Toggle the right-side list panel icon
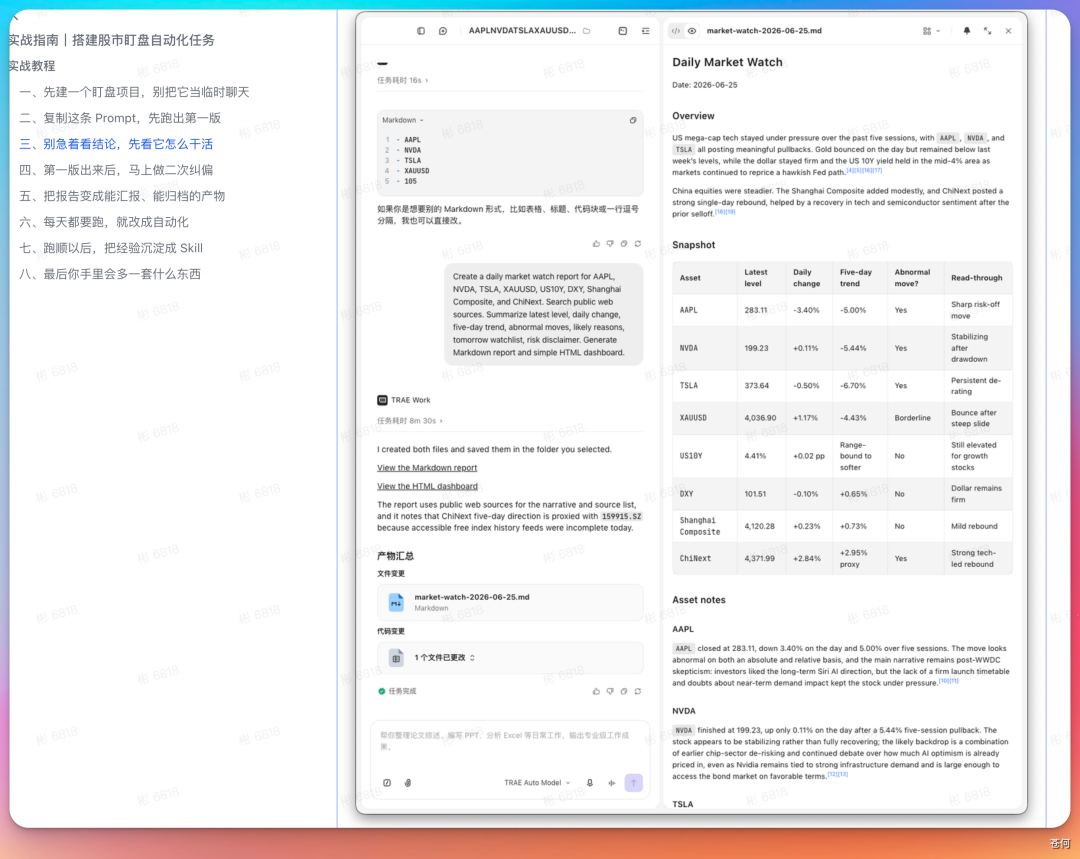The width and height of the screenshot is (1080, 859). tap(645, 31)
